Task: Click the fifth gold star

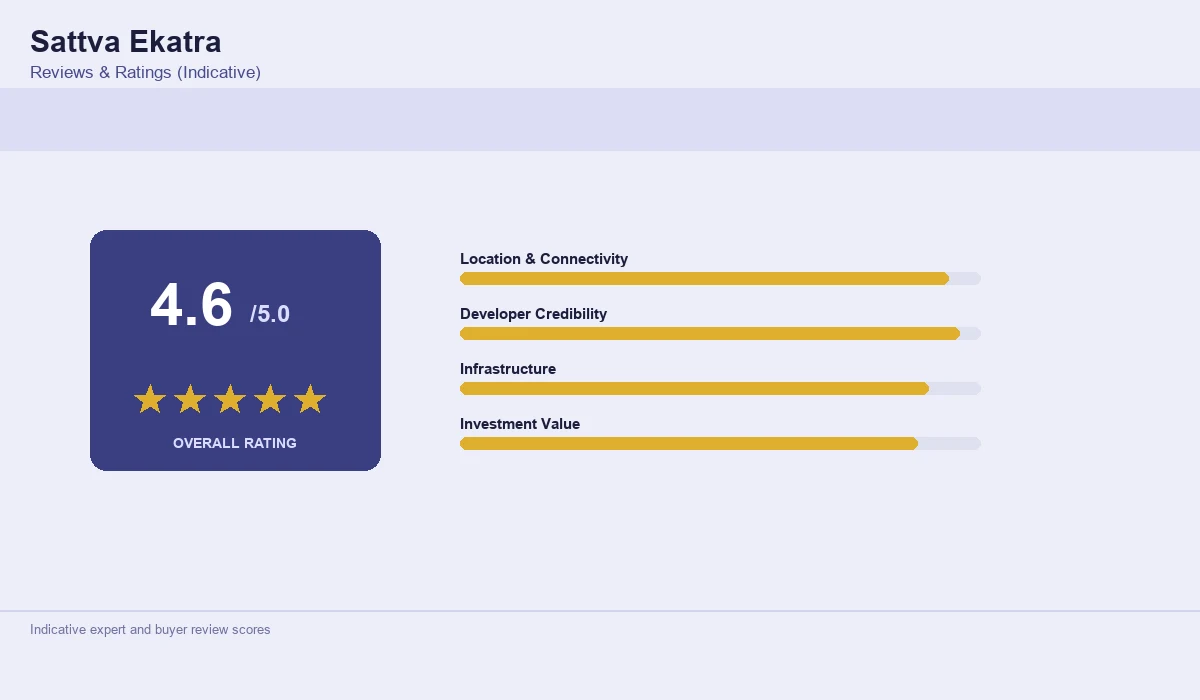Action: (x=310, y=399)
